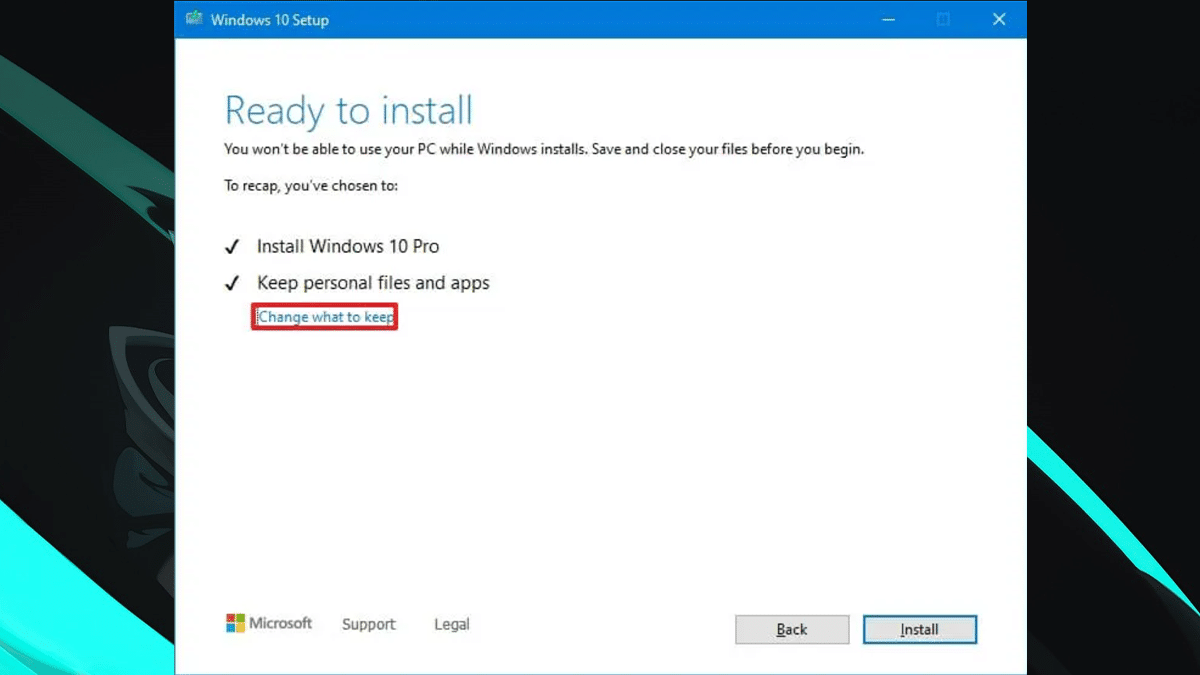Open the Support link
This screenshot has width=1200, height=675.
(x=368, y=624)
